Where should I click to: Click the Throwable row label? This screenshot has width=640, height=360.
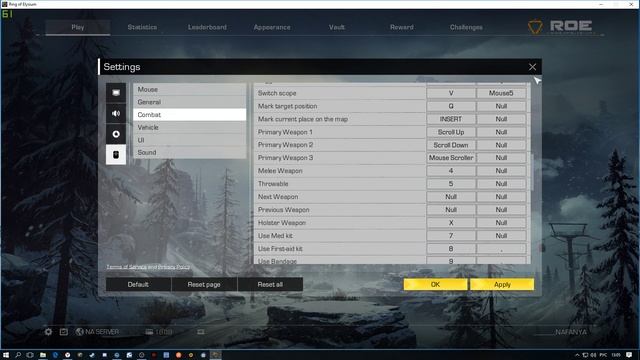(x=273, y=184)
